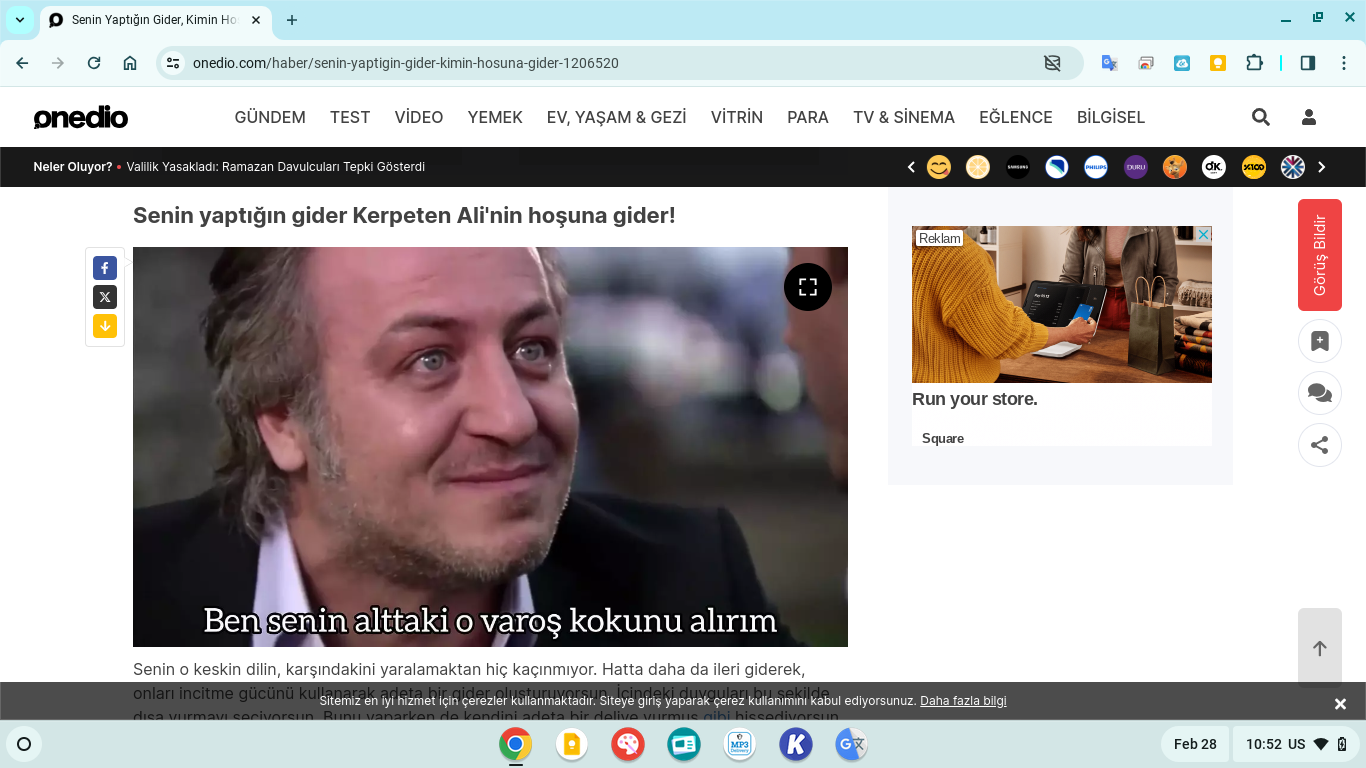Open the Google Translate extension in toolbar
The height and width of the screenshot is (768, 1366).
coord(1109,63)
